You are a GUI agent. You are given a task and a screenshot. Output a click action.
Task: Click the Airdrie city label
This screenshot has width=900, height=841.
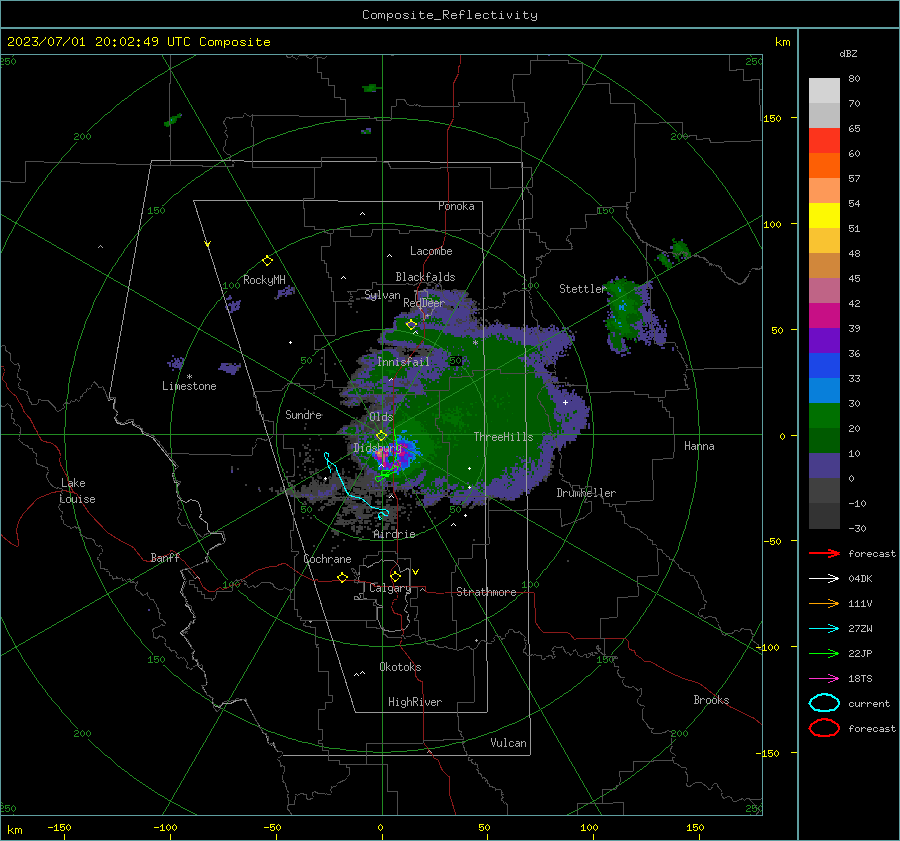coord(394,534)
